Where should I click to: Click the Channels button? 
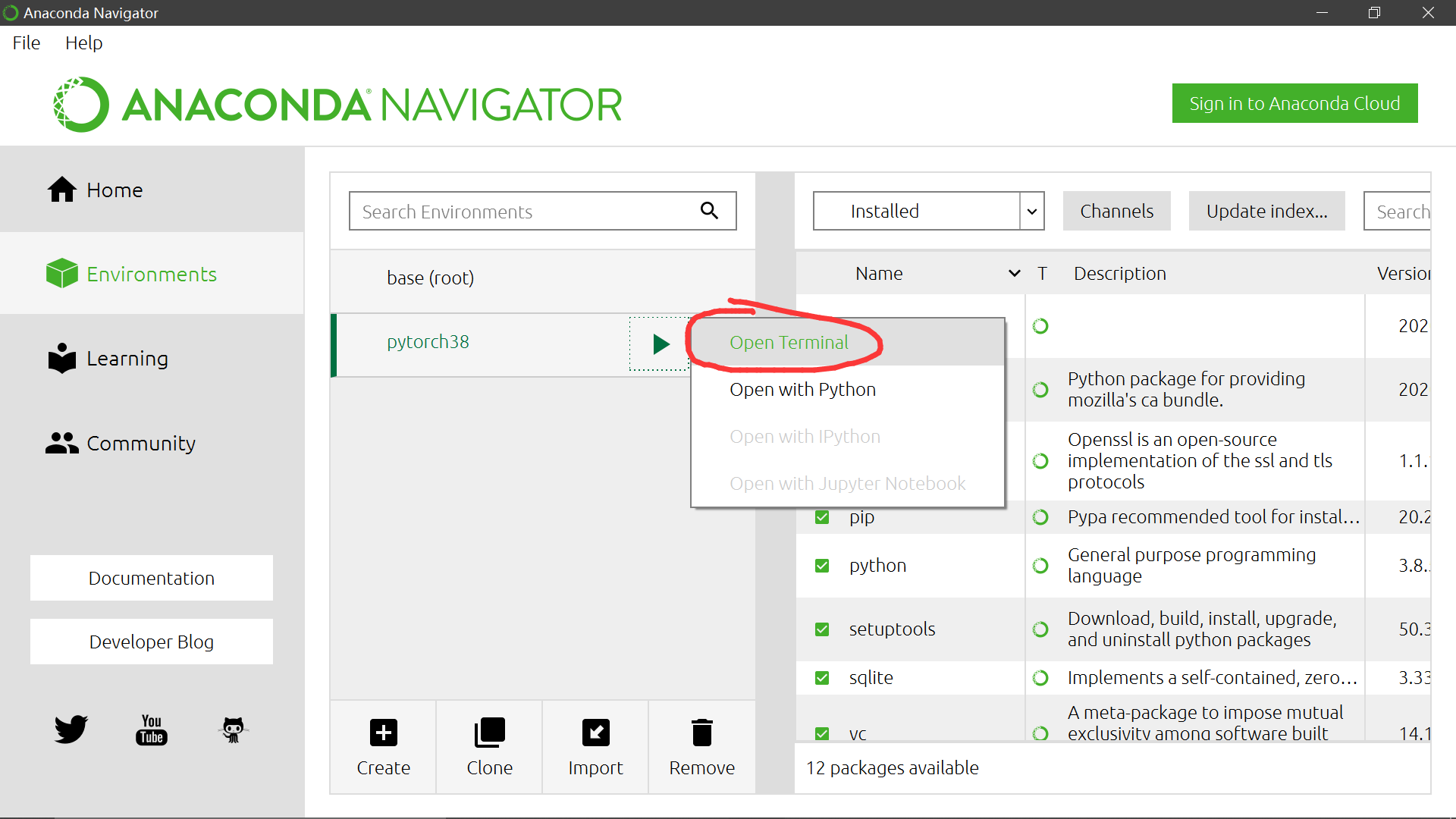pos(1116,211)
